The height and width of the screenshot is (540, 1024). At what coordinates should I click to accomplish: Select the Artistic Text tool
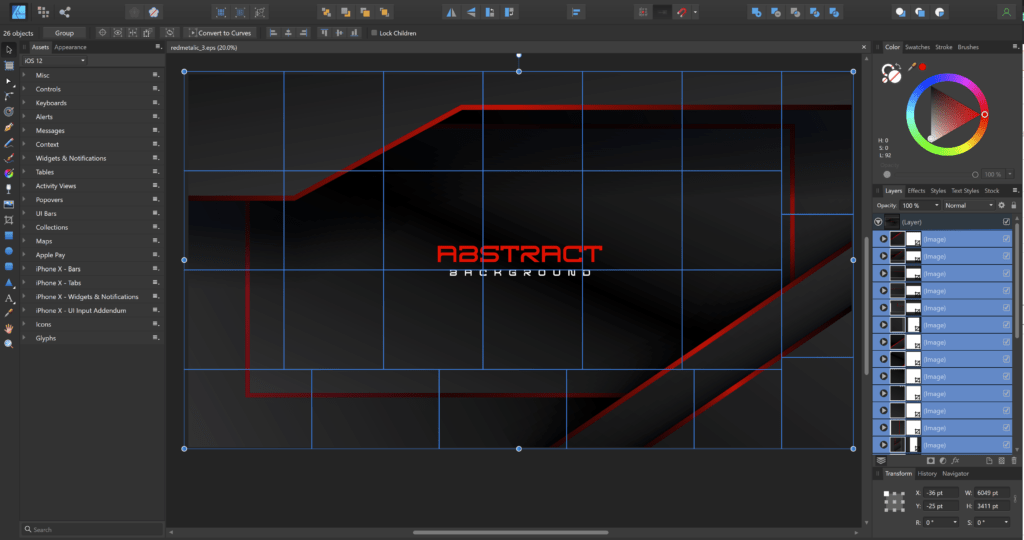click(x=8, y=298)
